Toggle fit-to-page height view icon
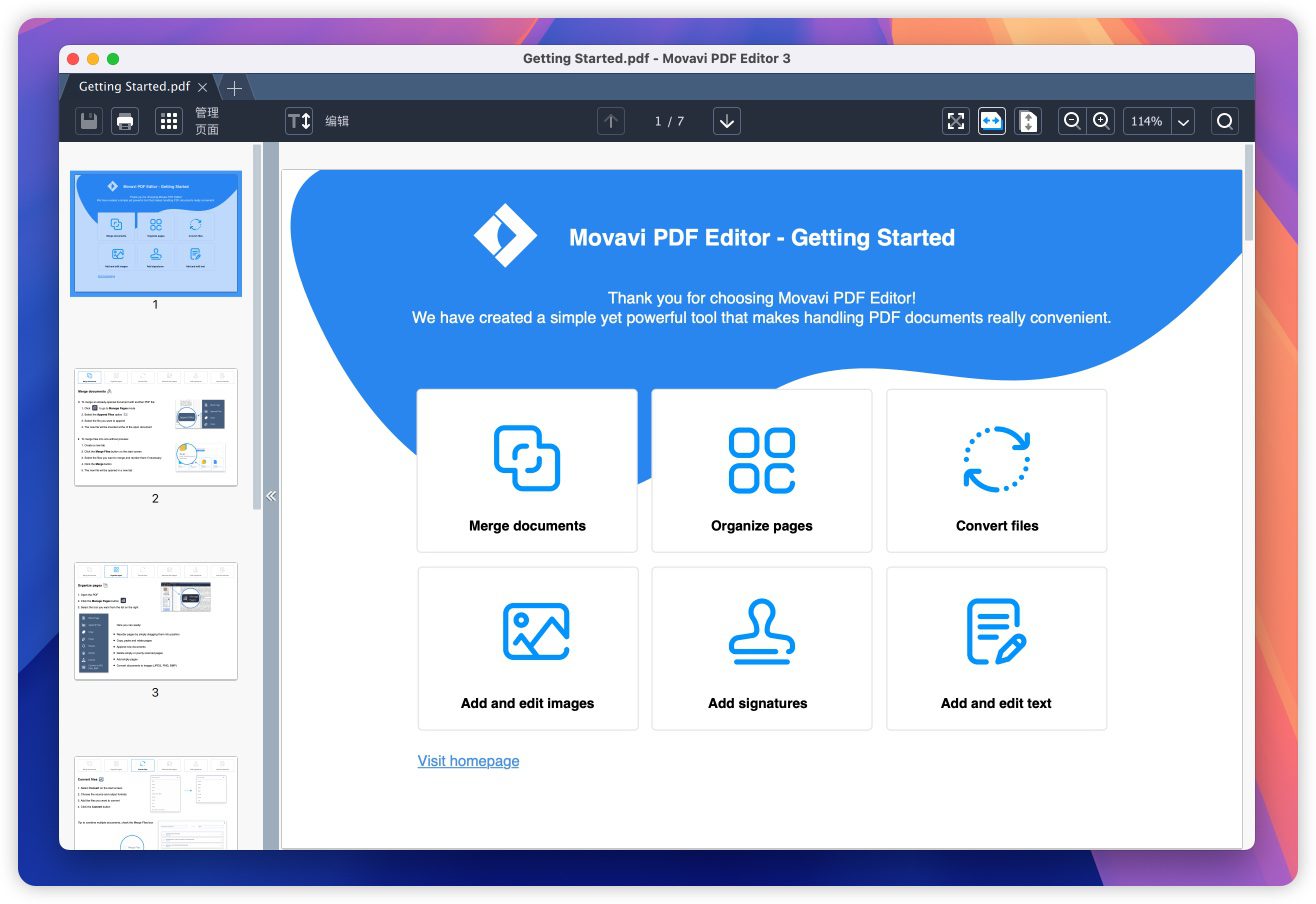Image resolution: width=1316 pixels, height=904 pixels. click(1028, 121)
